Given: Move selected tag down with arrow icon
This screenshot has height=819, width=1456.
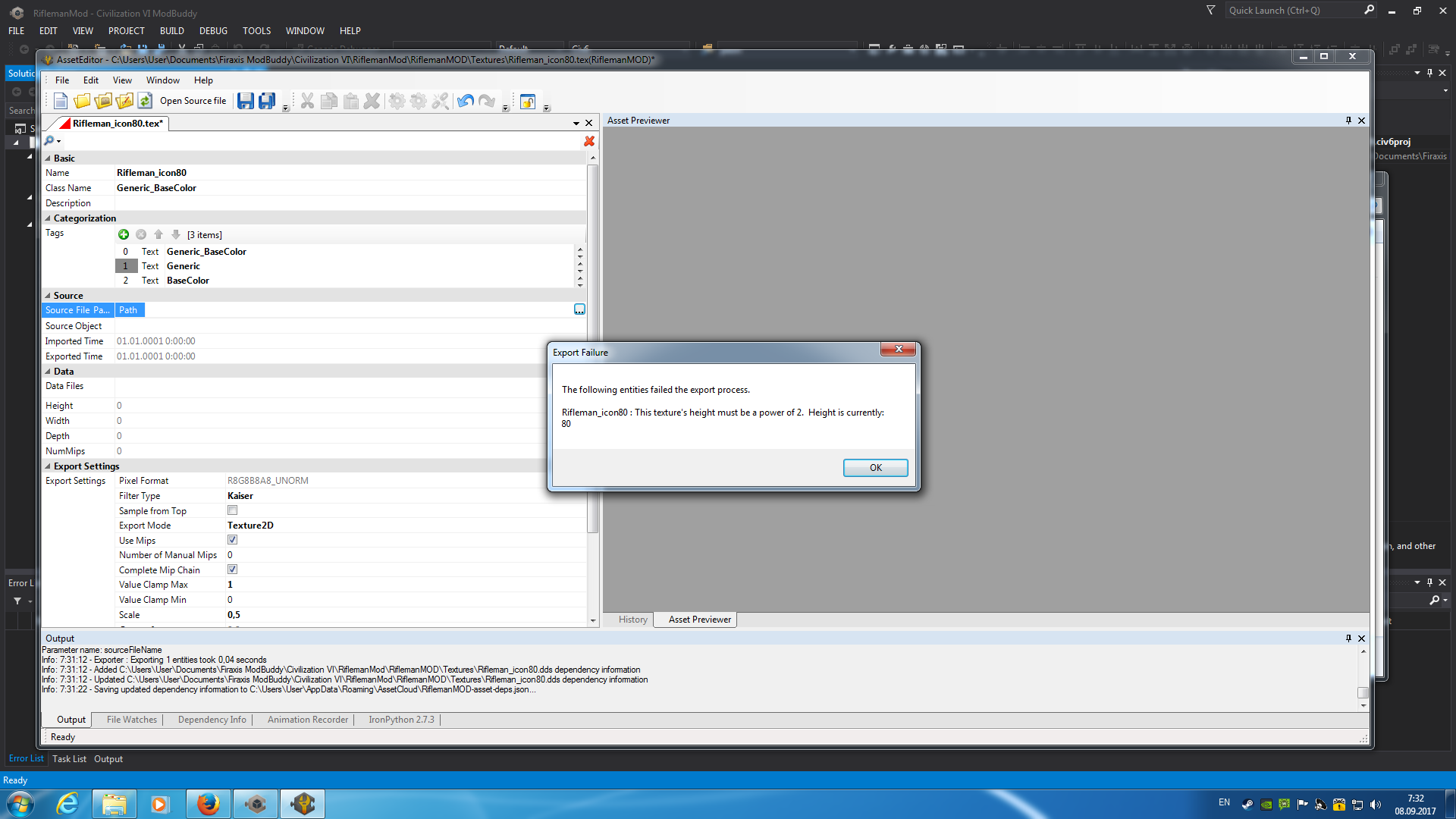Looking at the screenshot, I should 176,234.
